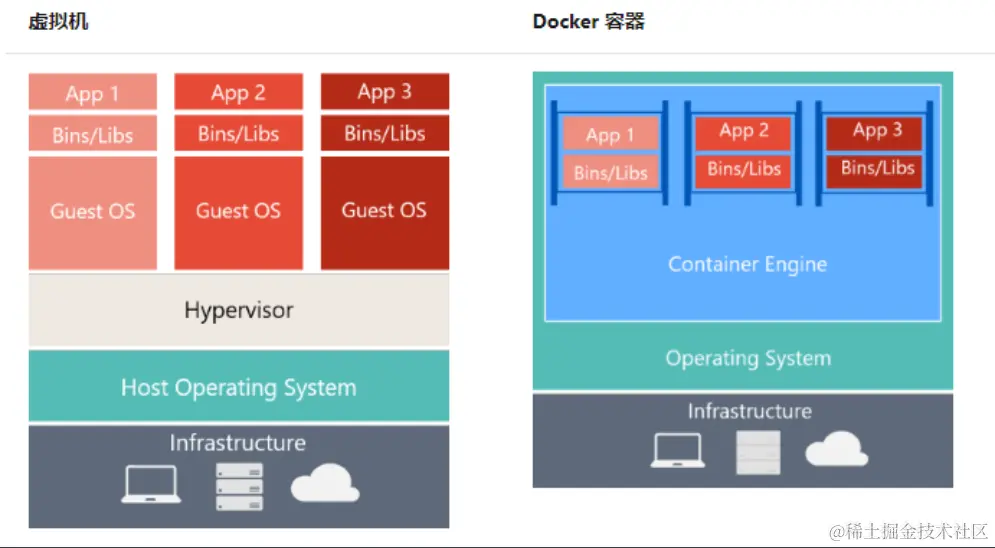Click App 3 inside the Container Engine
995x548 pixels.
pyautogui.click(x=874, y=131)
